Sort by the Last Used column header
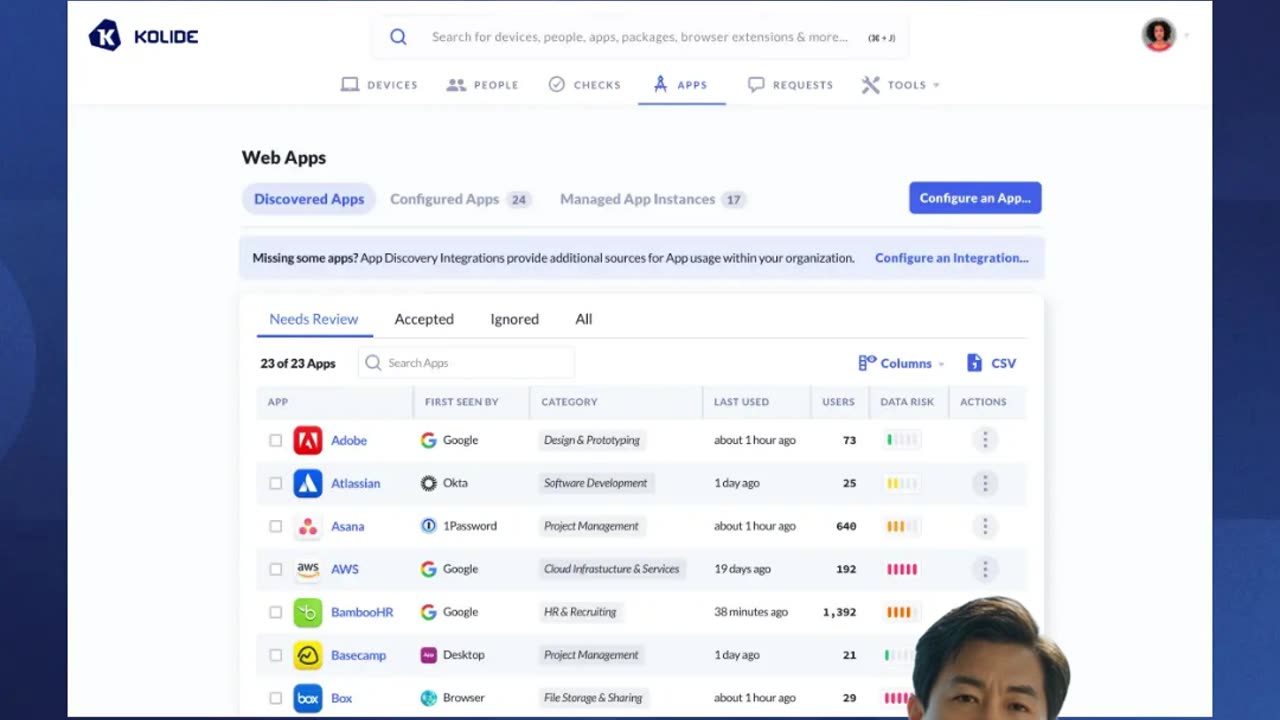The height and width of the screenshot is (720, 1280). [741, 402]
